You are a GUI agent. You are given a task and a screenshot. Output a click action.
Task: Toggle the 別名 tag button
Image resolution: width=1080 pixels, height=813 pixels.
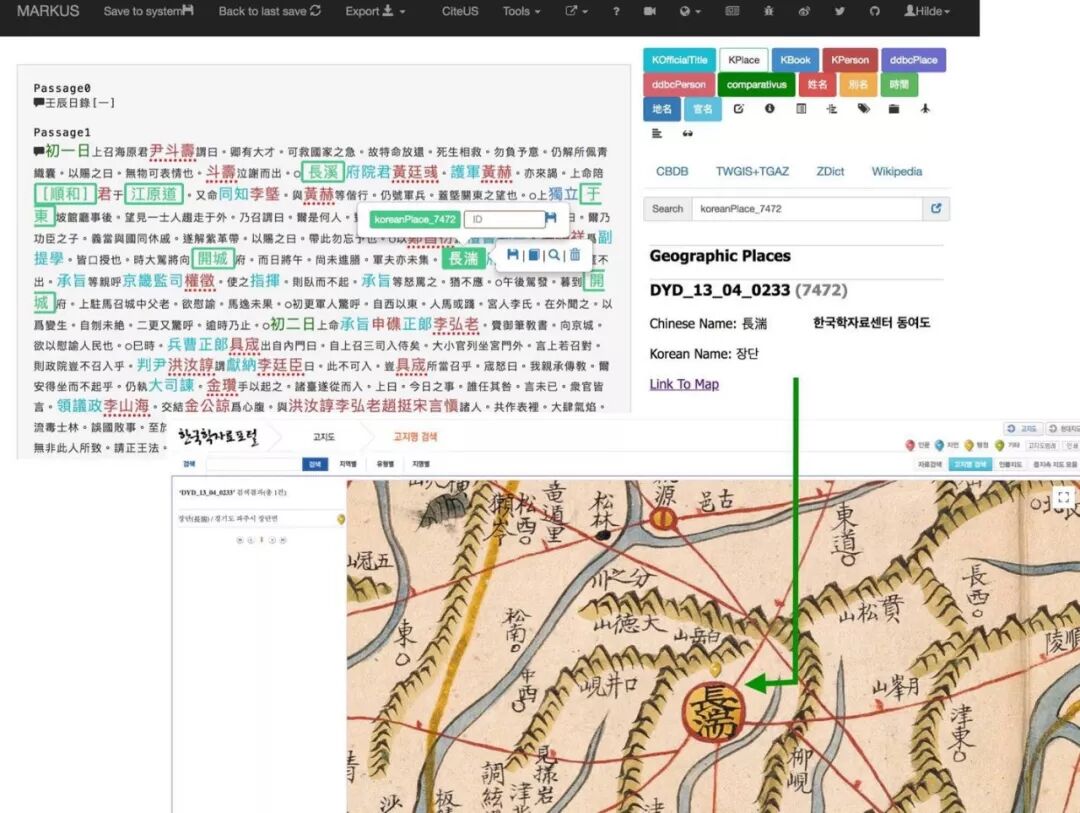[x=858, y=85]
